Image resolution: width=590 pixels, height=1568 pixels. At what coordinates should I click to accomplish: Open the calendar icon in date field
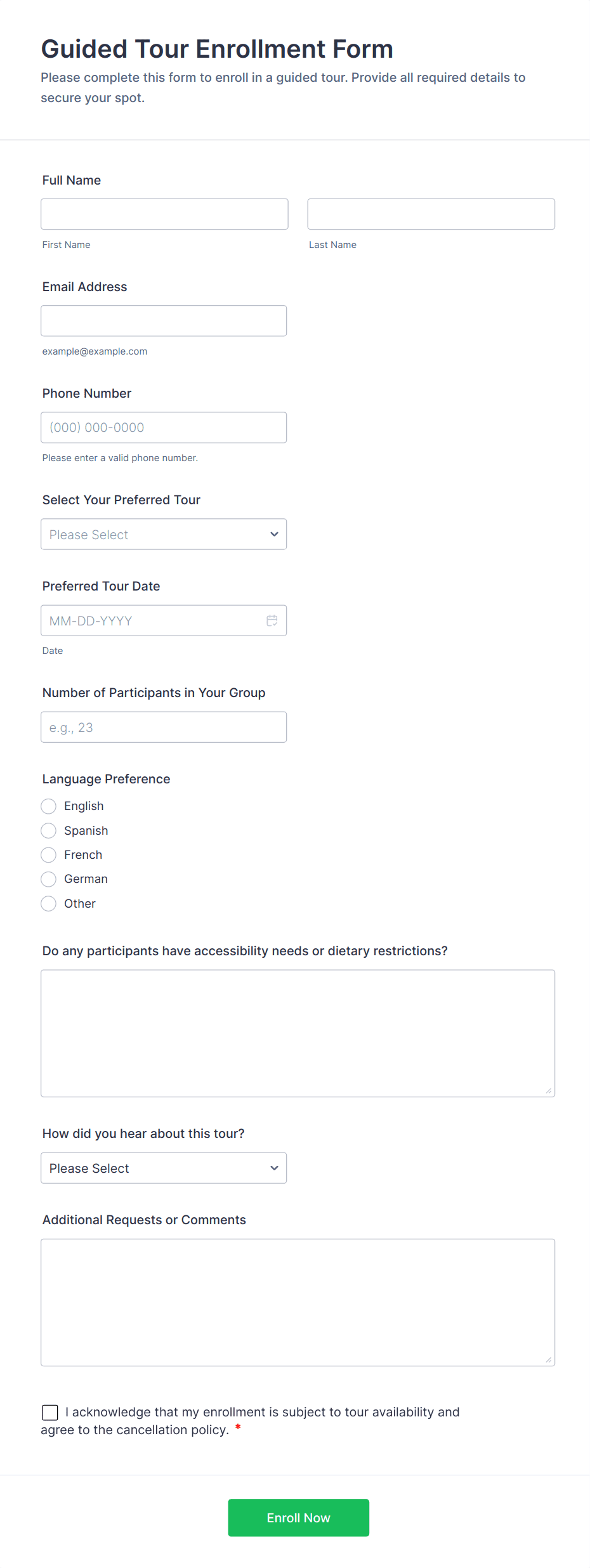click(272, 620)
